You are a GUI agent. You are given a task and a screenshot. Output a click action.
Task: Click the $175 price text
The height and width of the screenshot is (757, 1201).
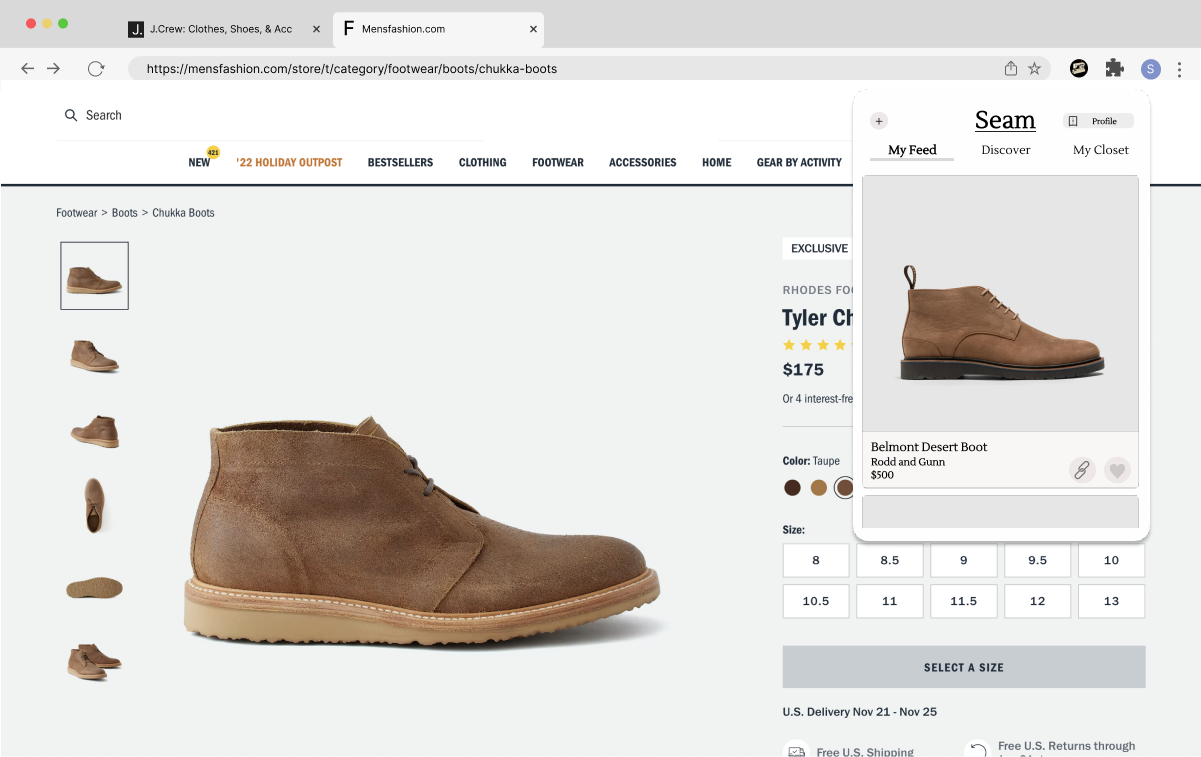coord(803,369)
